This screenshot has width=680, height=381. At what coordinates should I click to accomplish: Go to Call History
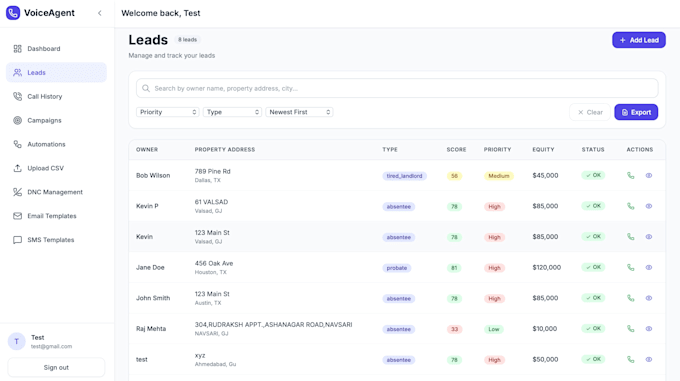point(56,96)
